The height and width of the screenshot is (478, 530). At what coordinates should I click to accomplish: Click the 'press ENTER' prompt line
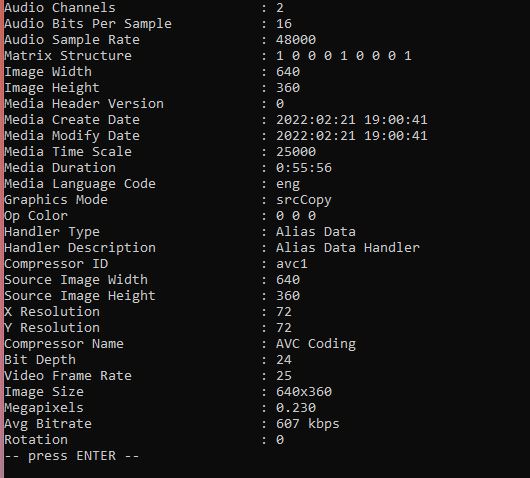point(72,456)
